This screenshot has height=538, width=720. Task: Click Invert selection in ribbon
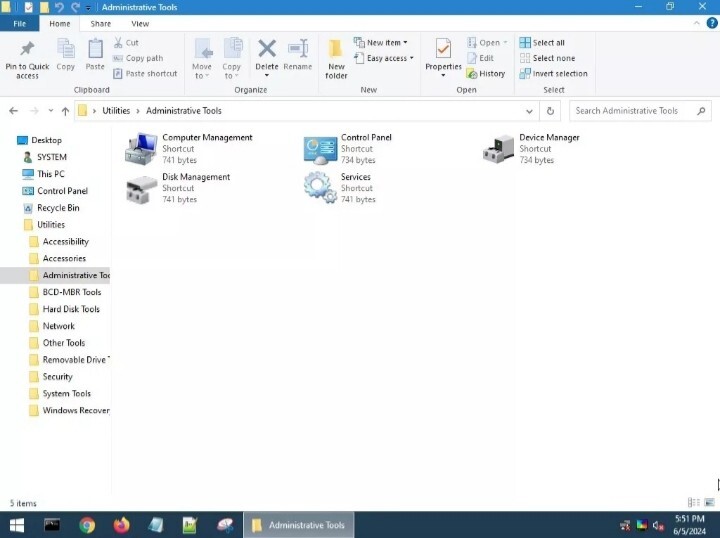point(553,73)
